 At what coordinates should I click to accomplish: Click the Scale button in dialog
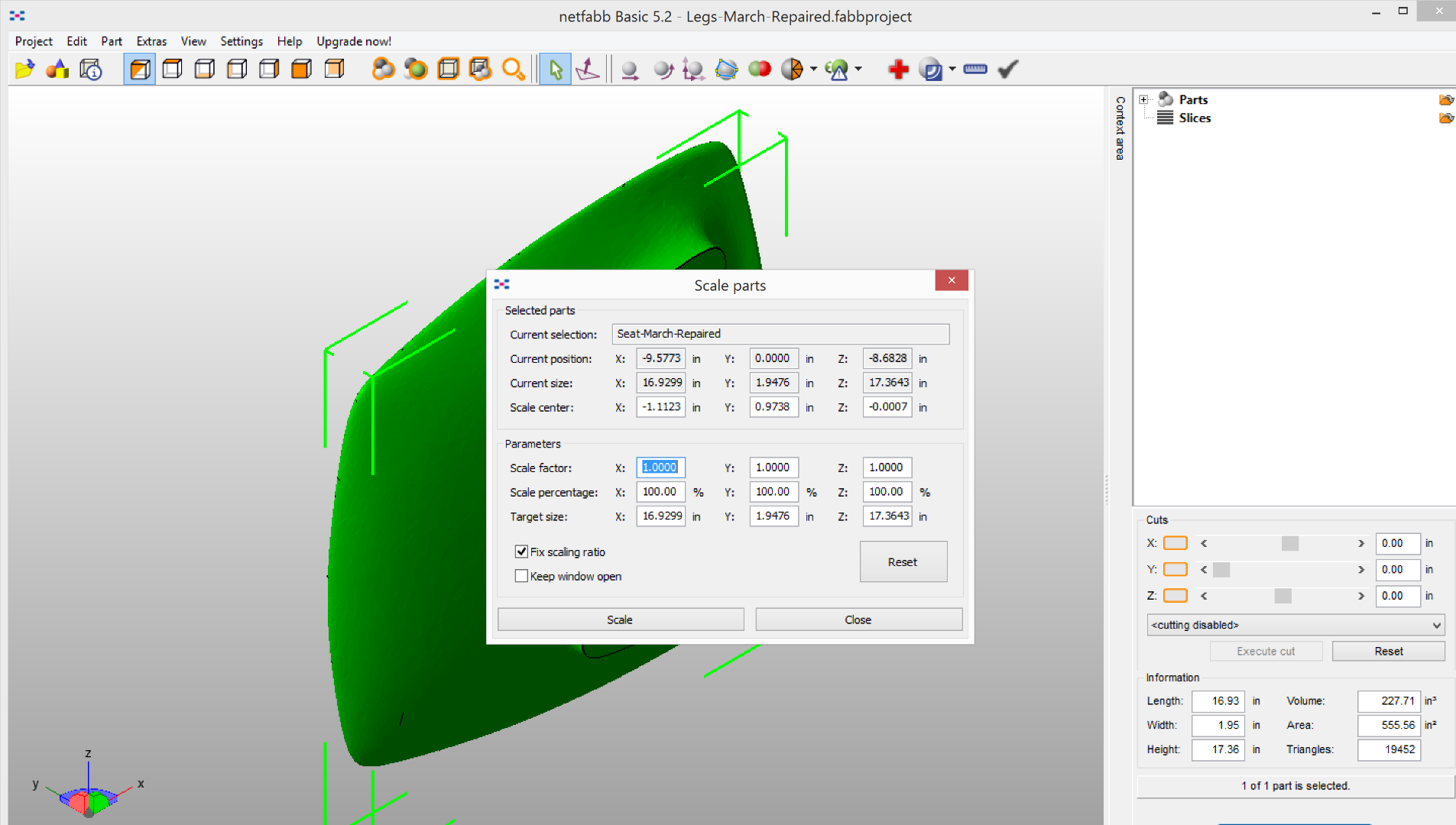tap(620, 620)
